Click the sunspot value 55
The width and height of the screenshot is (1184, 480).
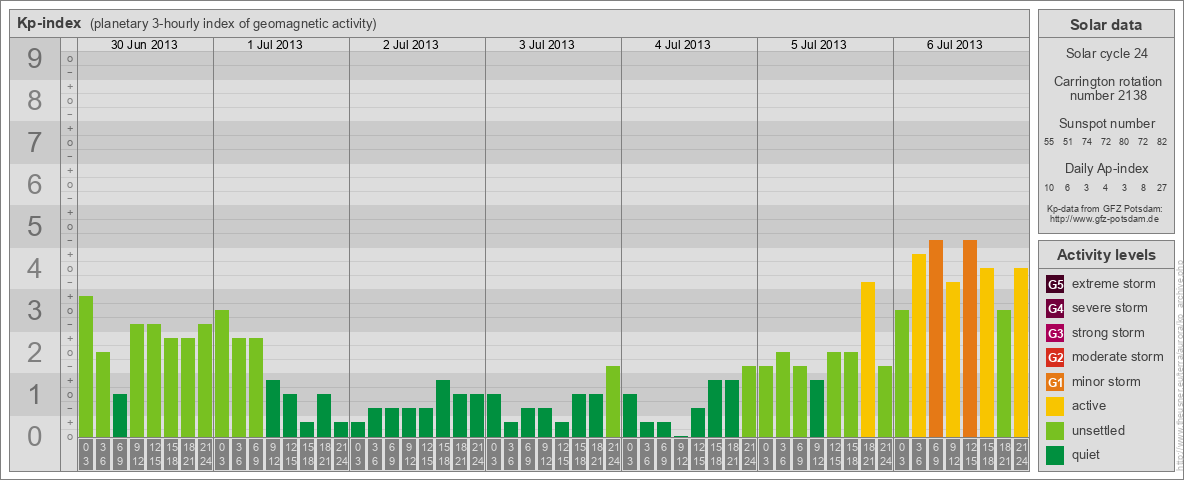click(1050, 142)
